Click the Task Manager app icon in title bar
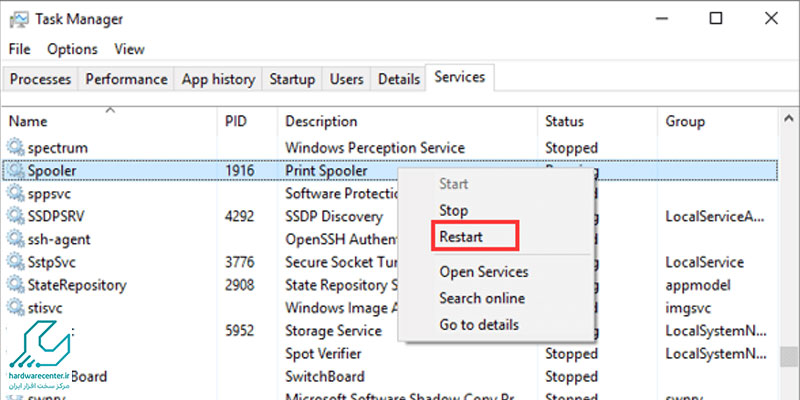800x400 pixels. click(x=17, y=18)
